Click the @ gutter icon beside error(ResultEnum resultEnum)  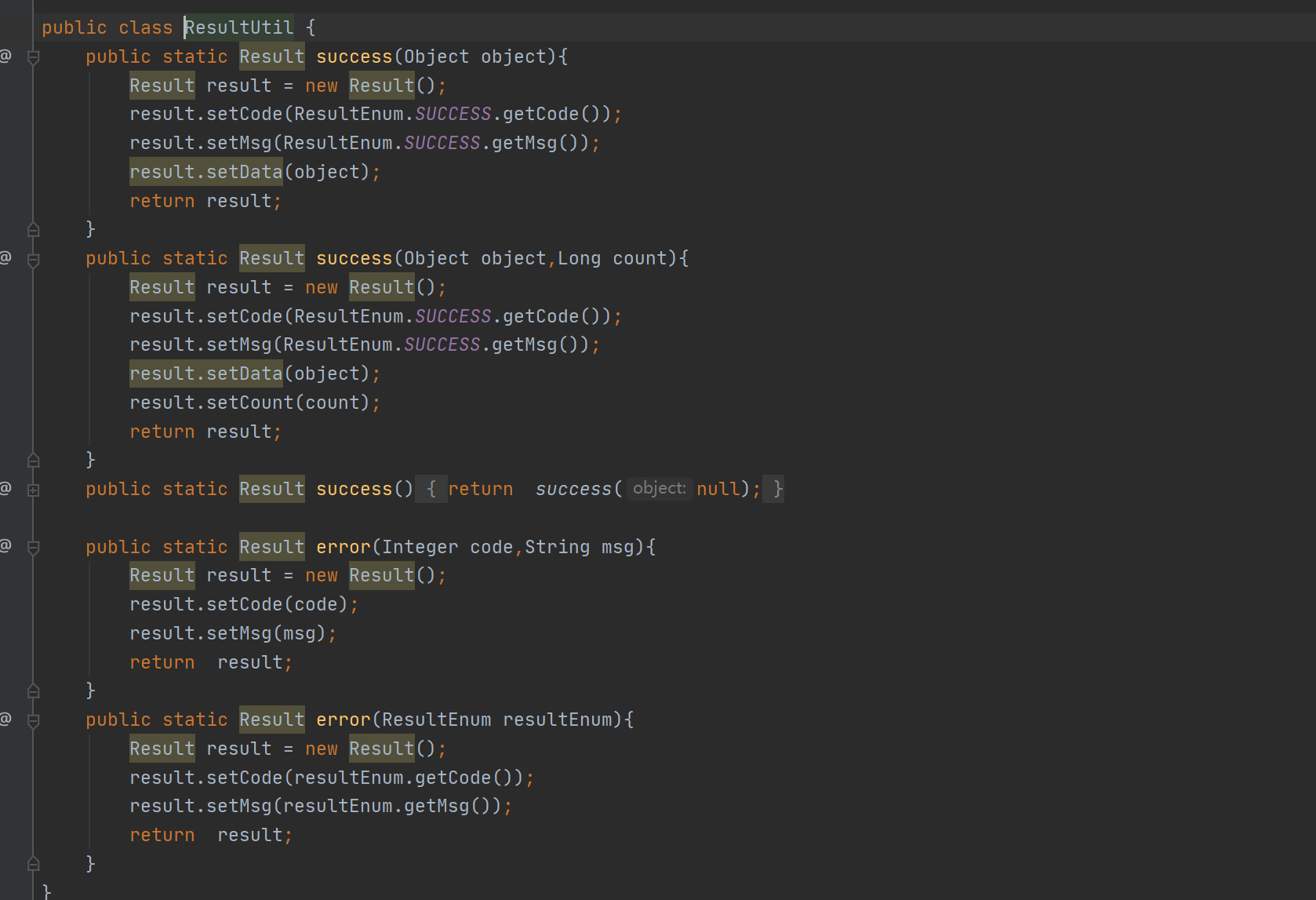pos(5,719)
